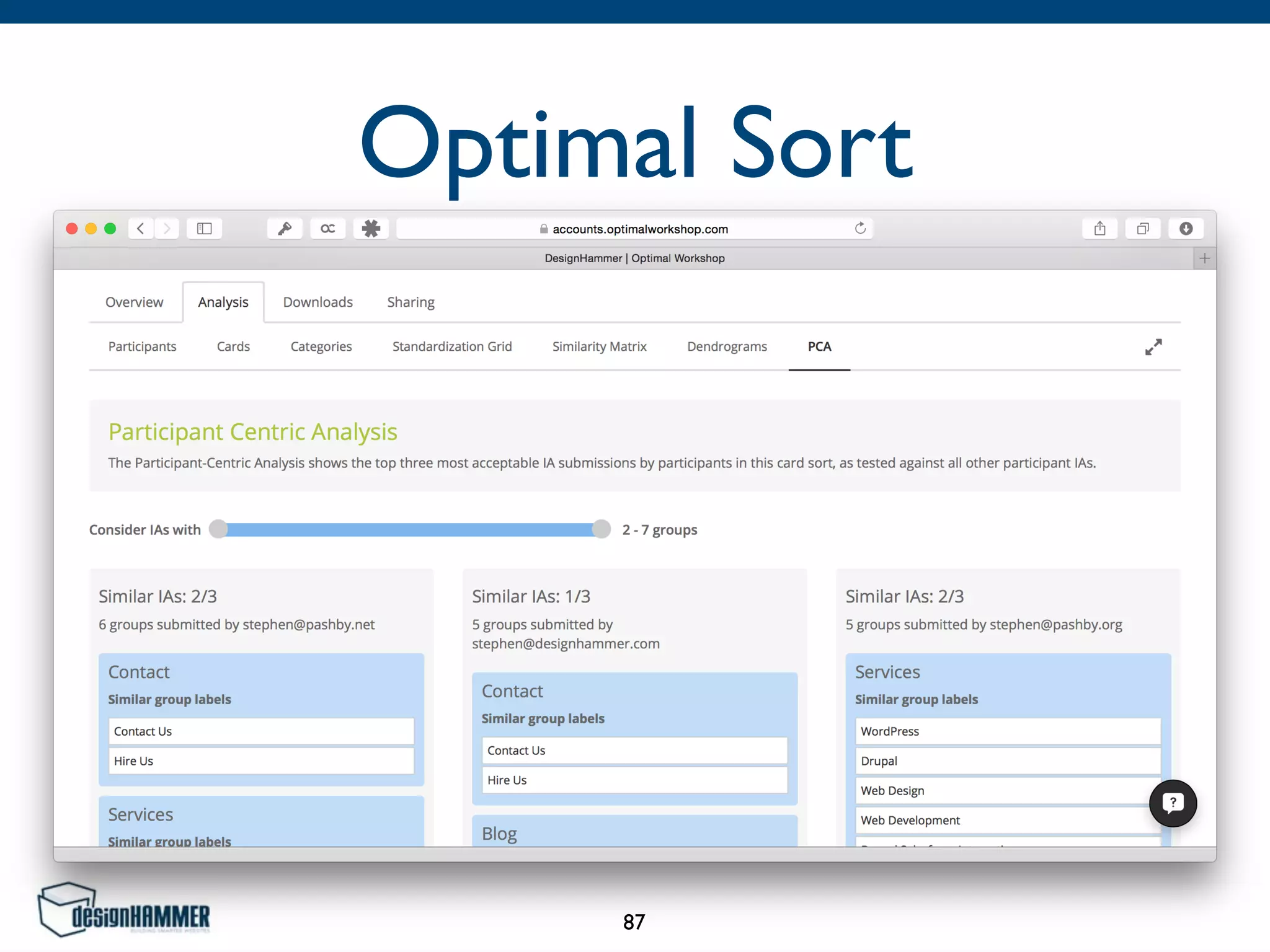Click the key extension icon in toolbar
Viewport: 1270px width, 952px height.
click(285, 229)
